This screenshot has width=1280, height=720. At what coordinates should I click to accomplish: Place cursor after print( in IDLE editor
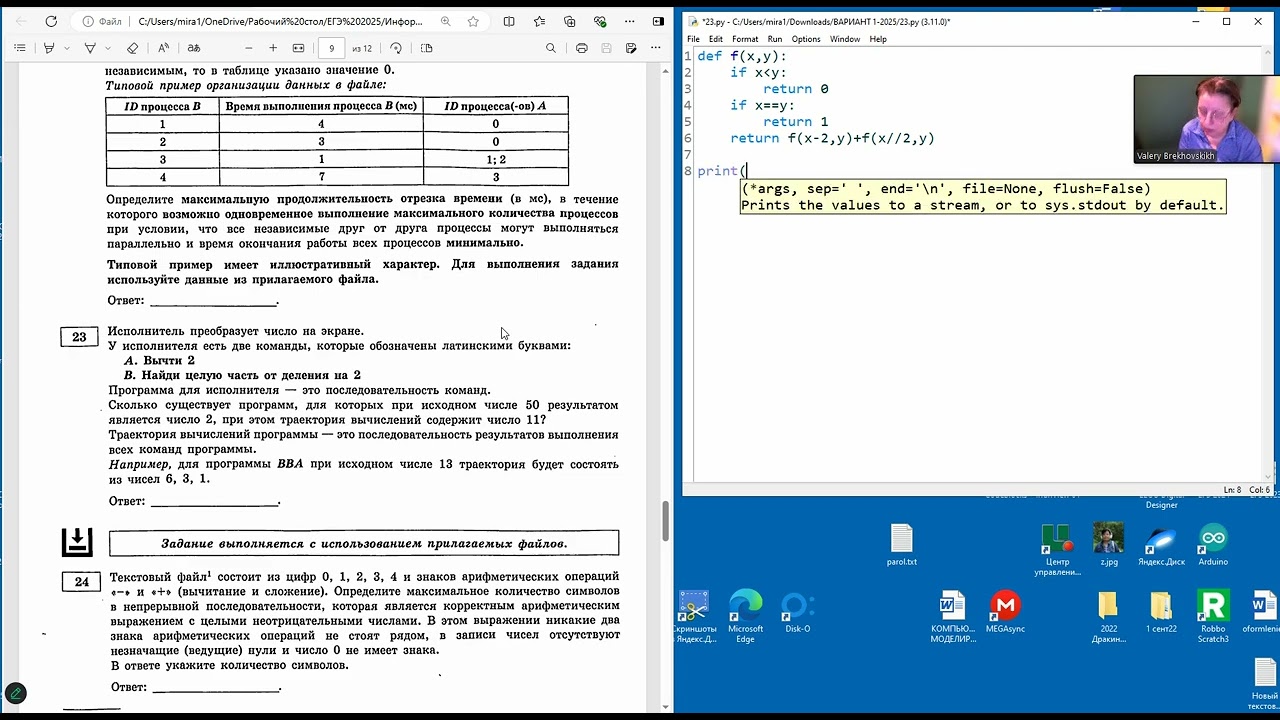747,171
